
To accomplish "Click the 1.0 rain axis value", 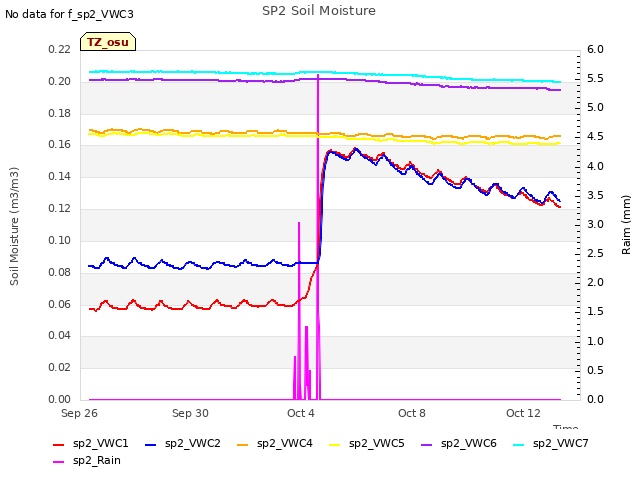I will (x=595, y=341).
